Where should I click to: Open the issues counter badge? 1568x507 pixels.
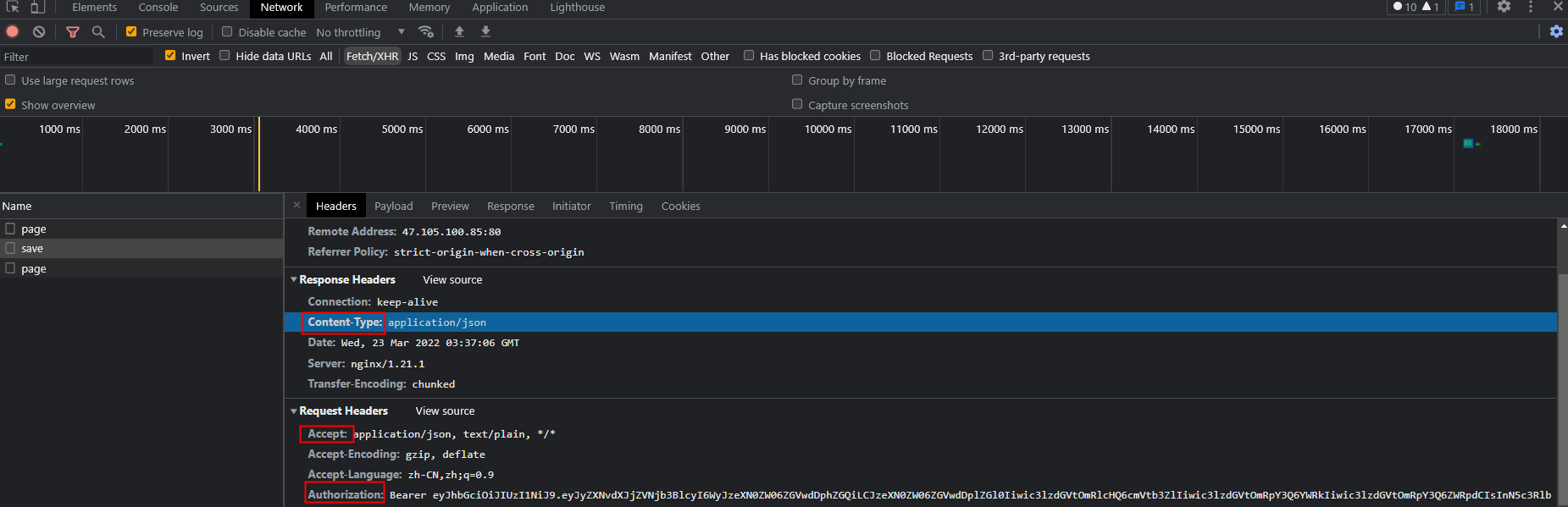(x=1465, y=7)
